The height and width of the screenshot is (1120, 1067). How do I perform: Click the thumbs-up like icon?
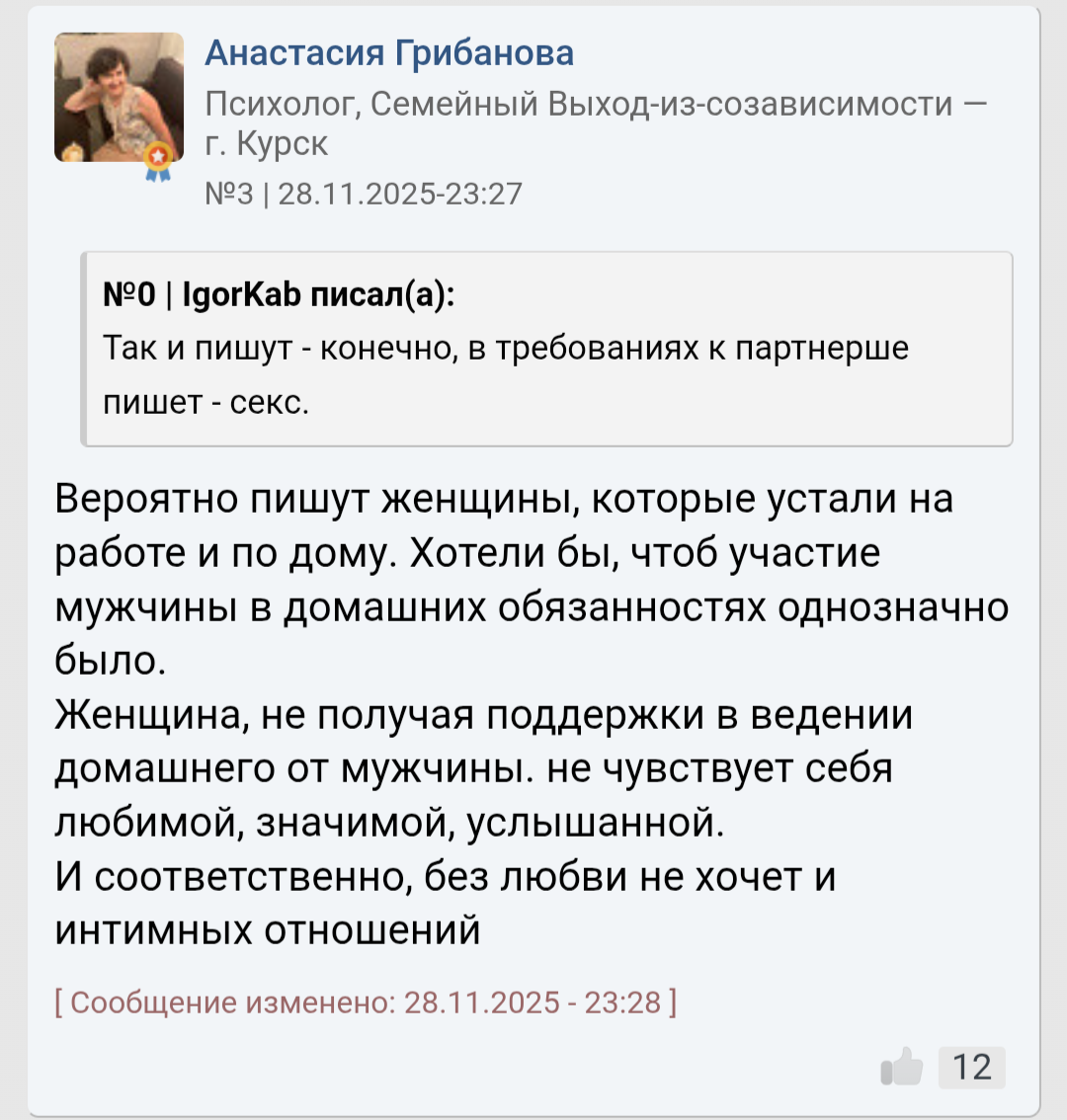click(x=901, y=1067)
